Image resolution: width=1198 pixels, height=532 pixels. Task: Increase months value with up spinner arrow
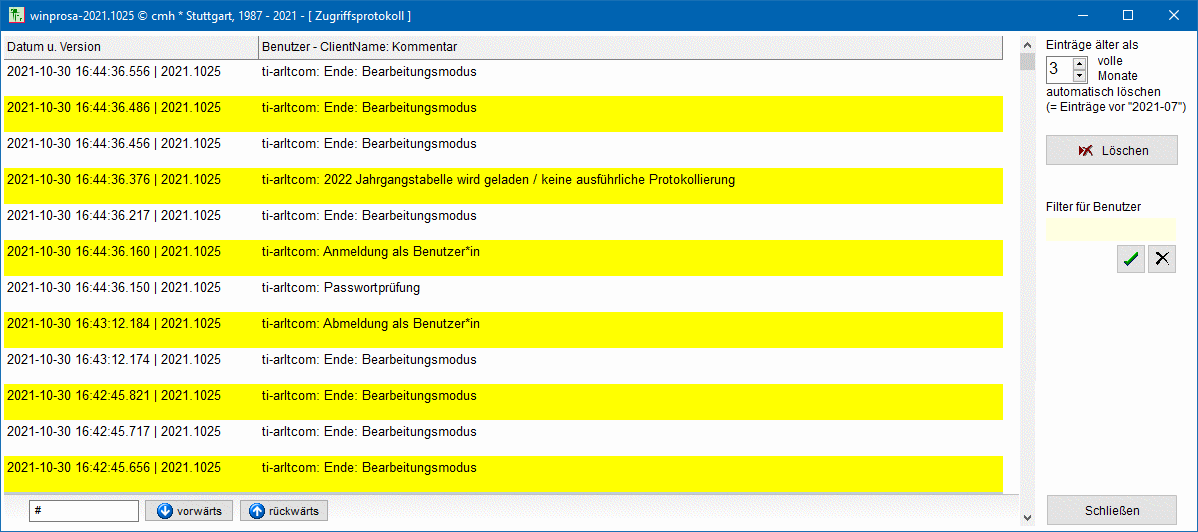tap(1079, 63)
